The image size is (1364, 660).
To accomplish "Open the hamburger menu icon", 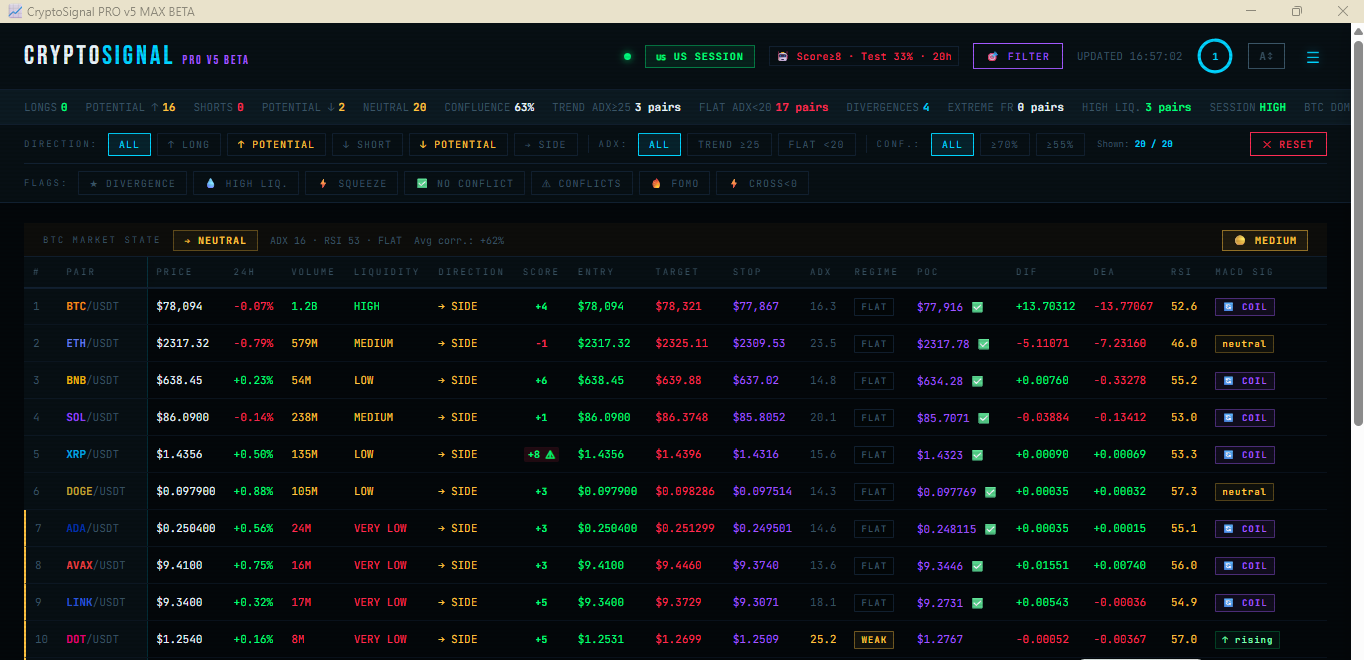I will [1313, 57].
